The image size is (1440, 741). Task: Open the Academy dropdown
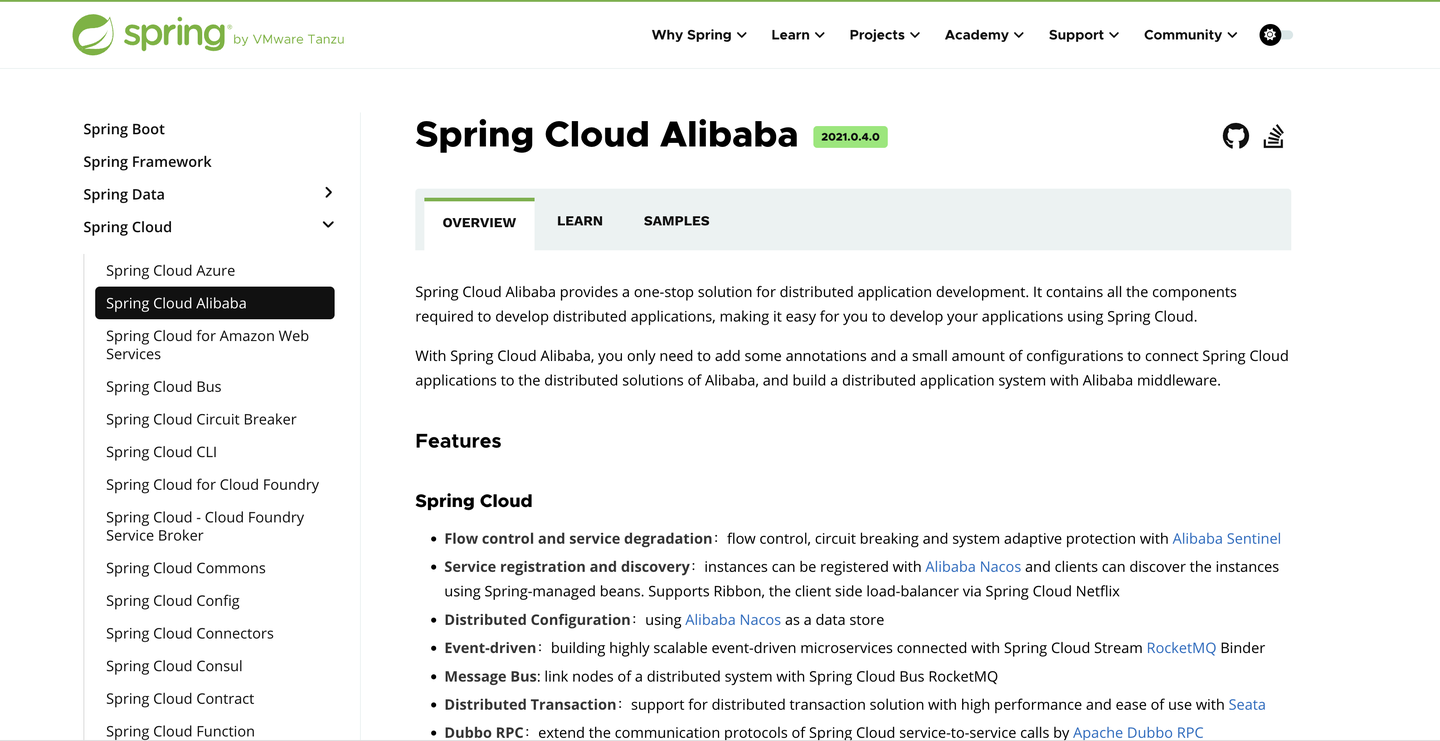coord(983,34)
